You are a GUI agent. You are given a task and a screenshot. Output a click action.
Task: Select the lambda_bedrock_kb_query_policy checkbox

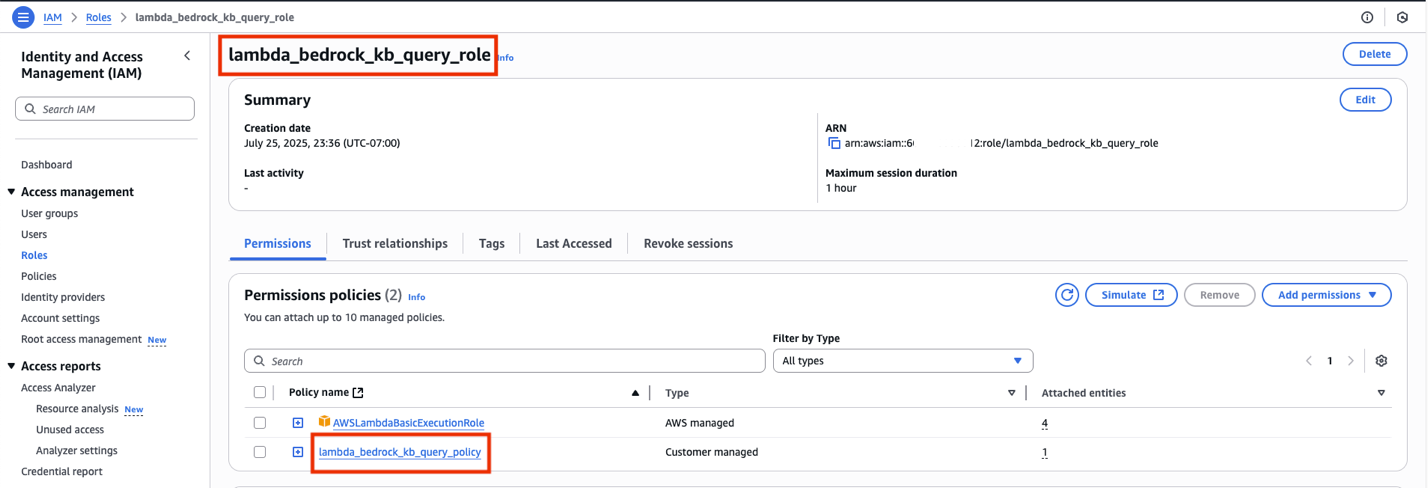point(260,452)
